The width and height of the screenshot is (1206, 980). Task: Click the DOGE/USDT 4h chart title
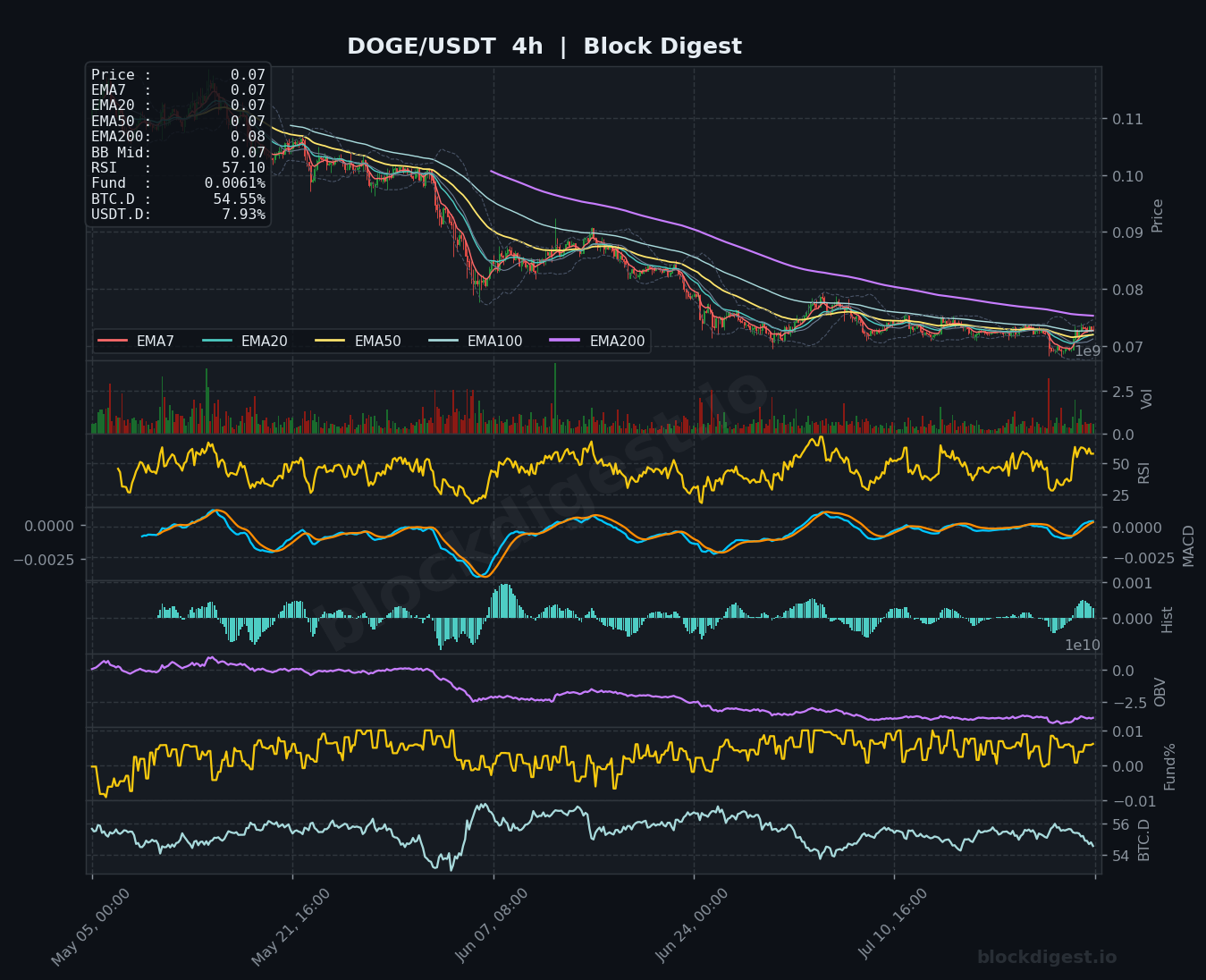[544, 46]
